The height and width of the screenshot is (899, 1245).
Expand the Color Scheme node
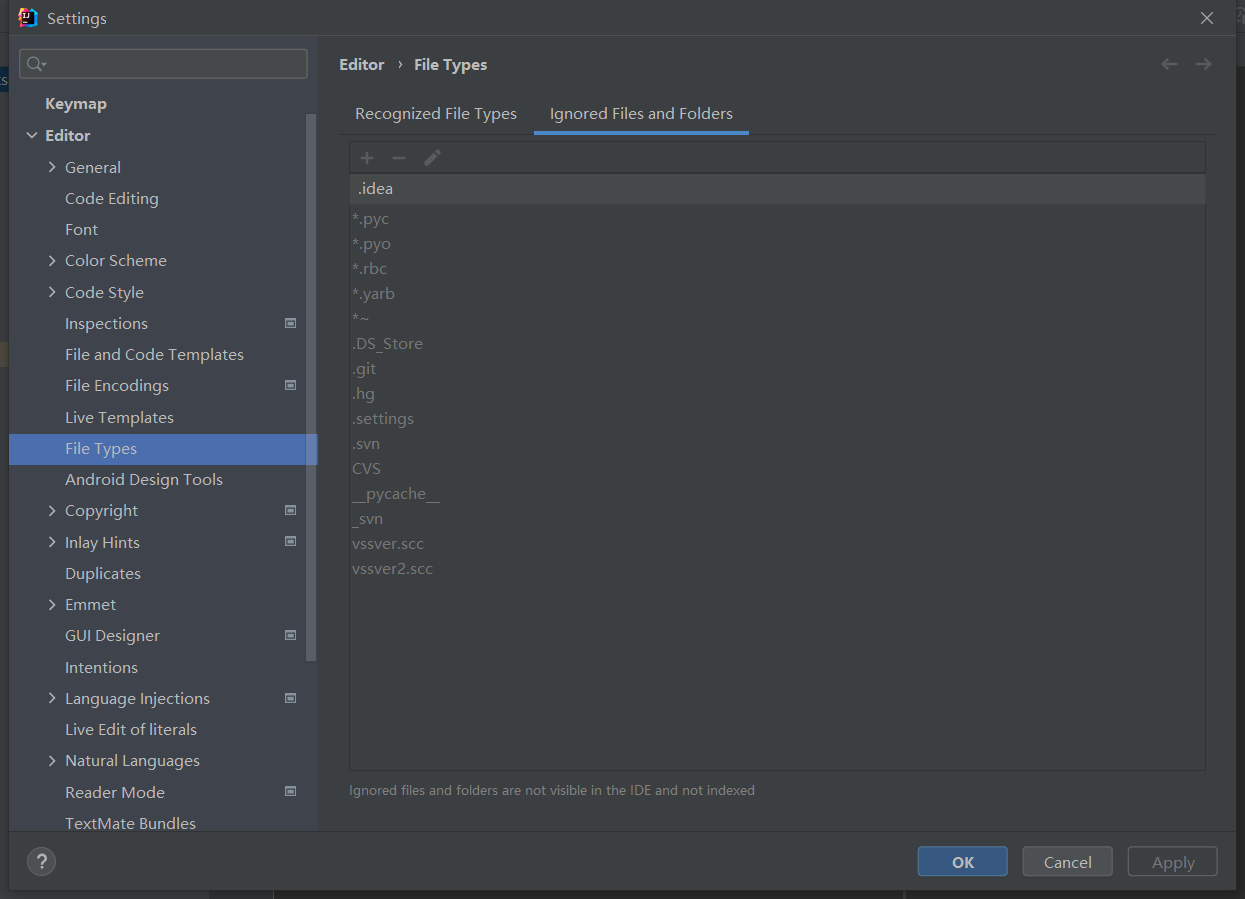[52, 260]
